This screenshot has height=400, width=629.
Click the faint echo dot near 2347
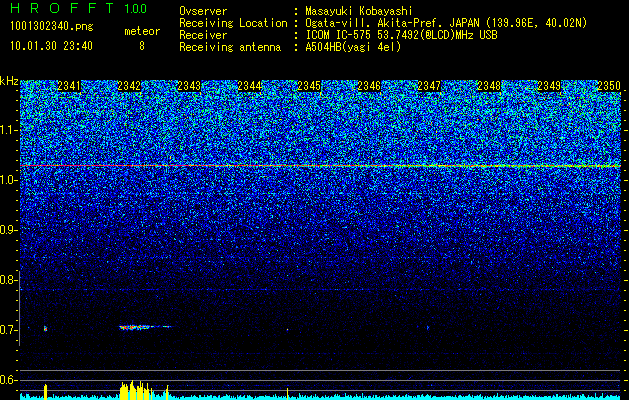[x=428, y=328]
